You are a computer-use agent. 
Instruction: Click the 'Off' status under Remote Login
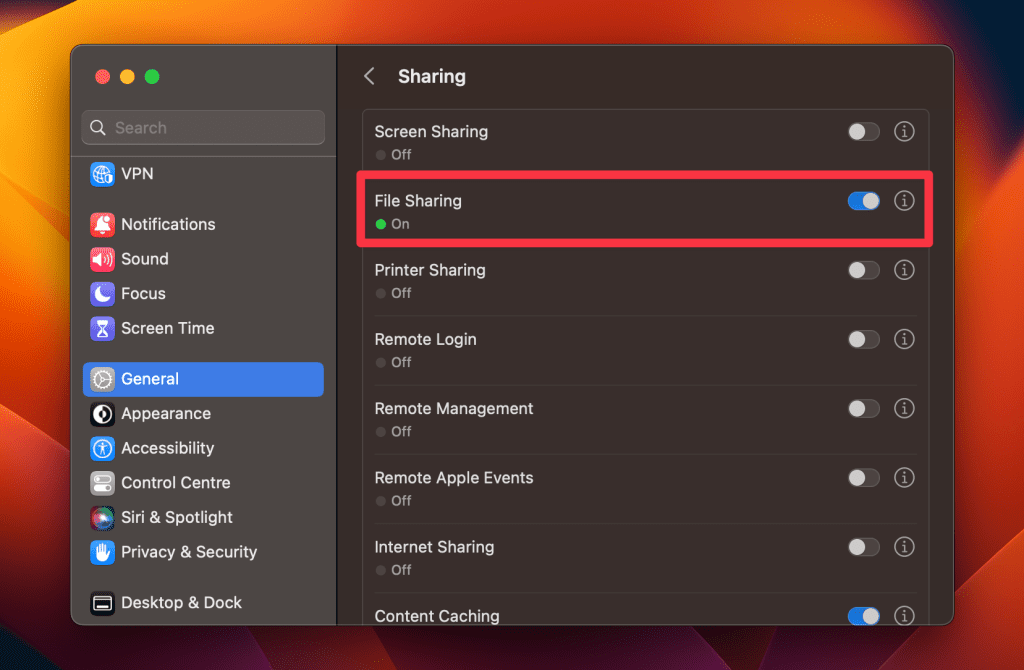coord(401,362)
